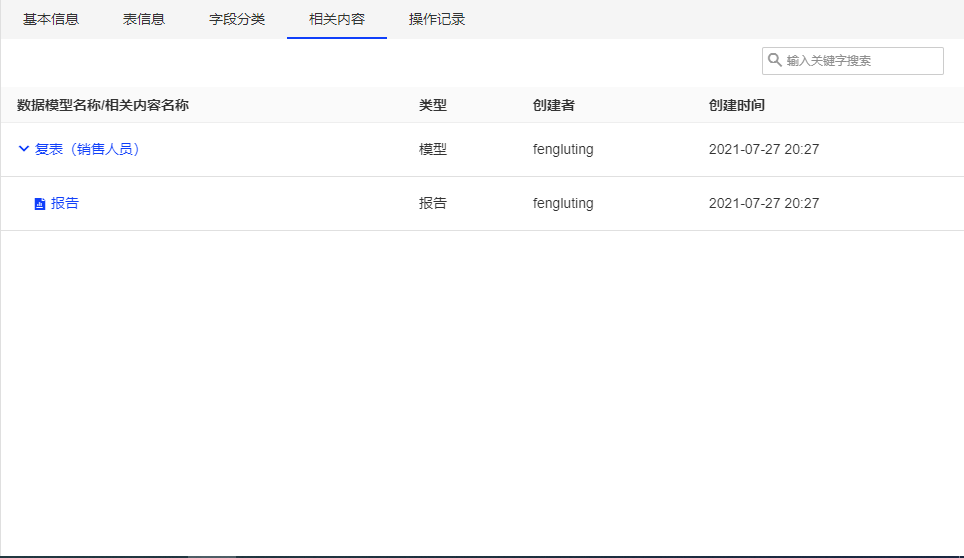Click the 创建时间 column header
Image resolution: width=964 pixels, height=558 pixels.
(736, 105)
